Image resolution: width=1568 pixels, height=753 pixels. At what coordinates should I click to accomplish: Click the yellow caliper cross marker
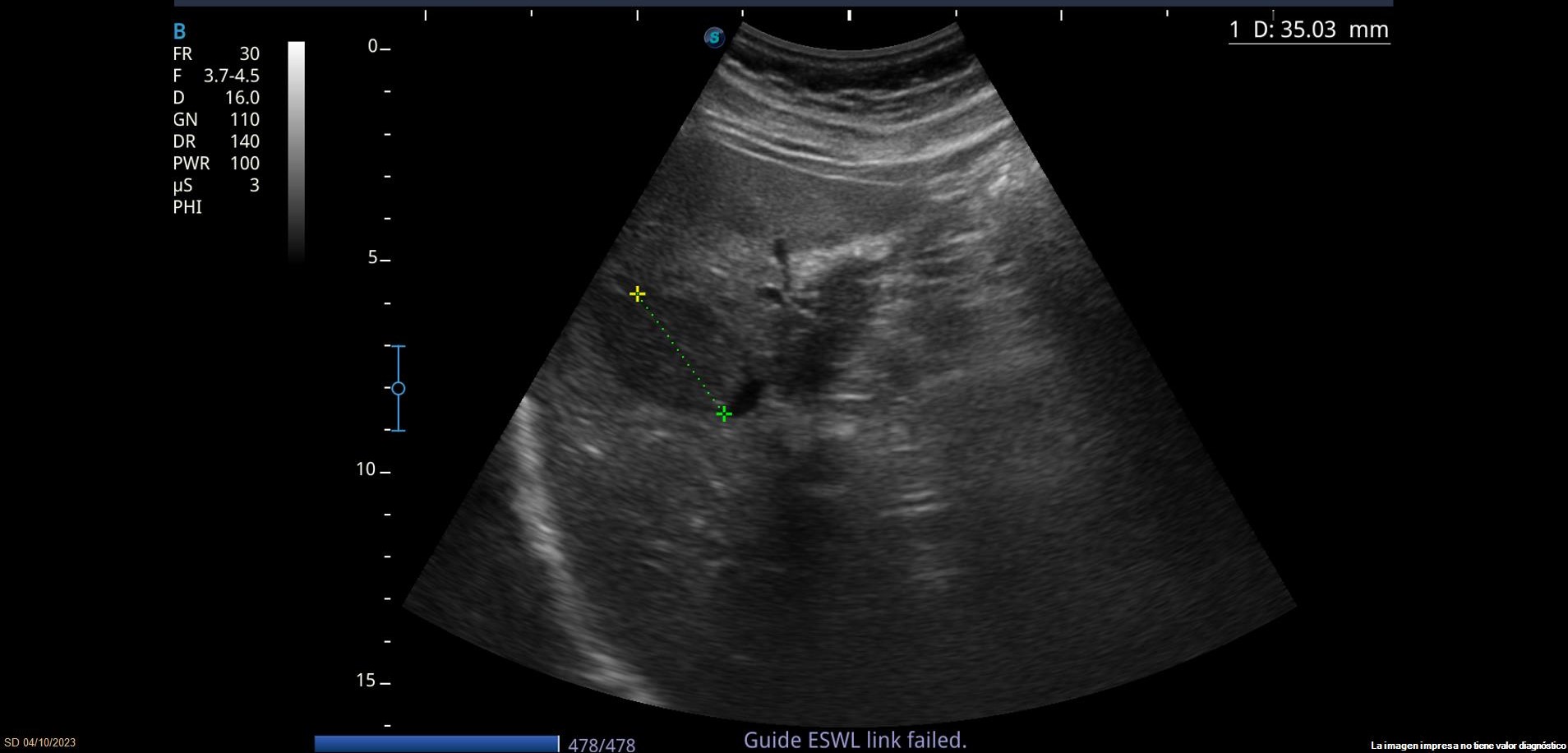637,293
